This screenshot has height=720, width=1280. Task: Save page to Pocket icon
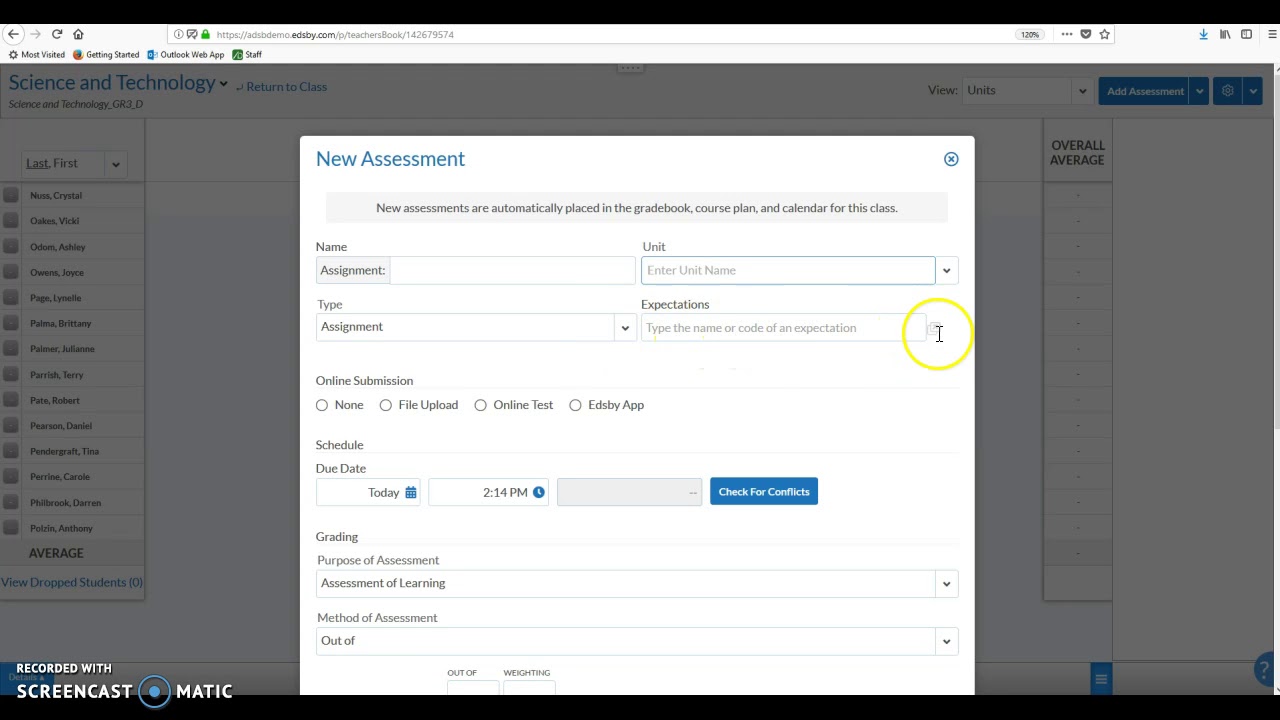pyautogui.click(x=1086, y=34)
